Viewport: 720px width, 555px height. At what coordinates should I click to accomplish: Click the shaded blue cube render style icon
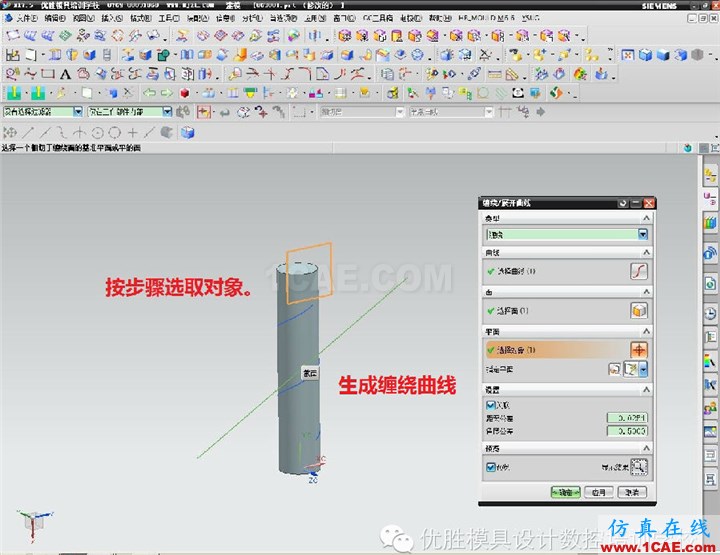(x=663, y=55)
